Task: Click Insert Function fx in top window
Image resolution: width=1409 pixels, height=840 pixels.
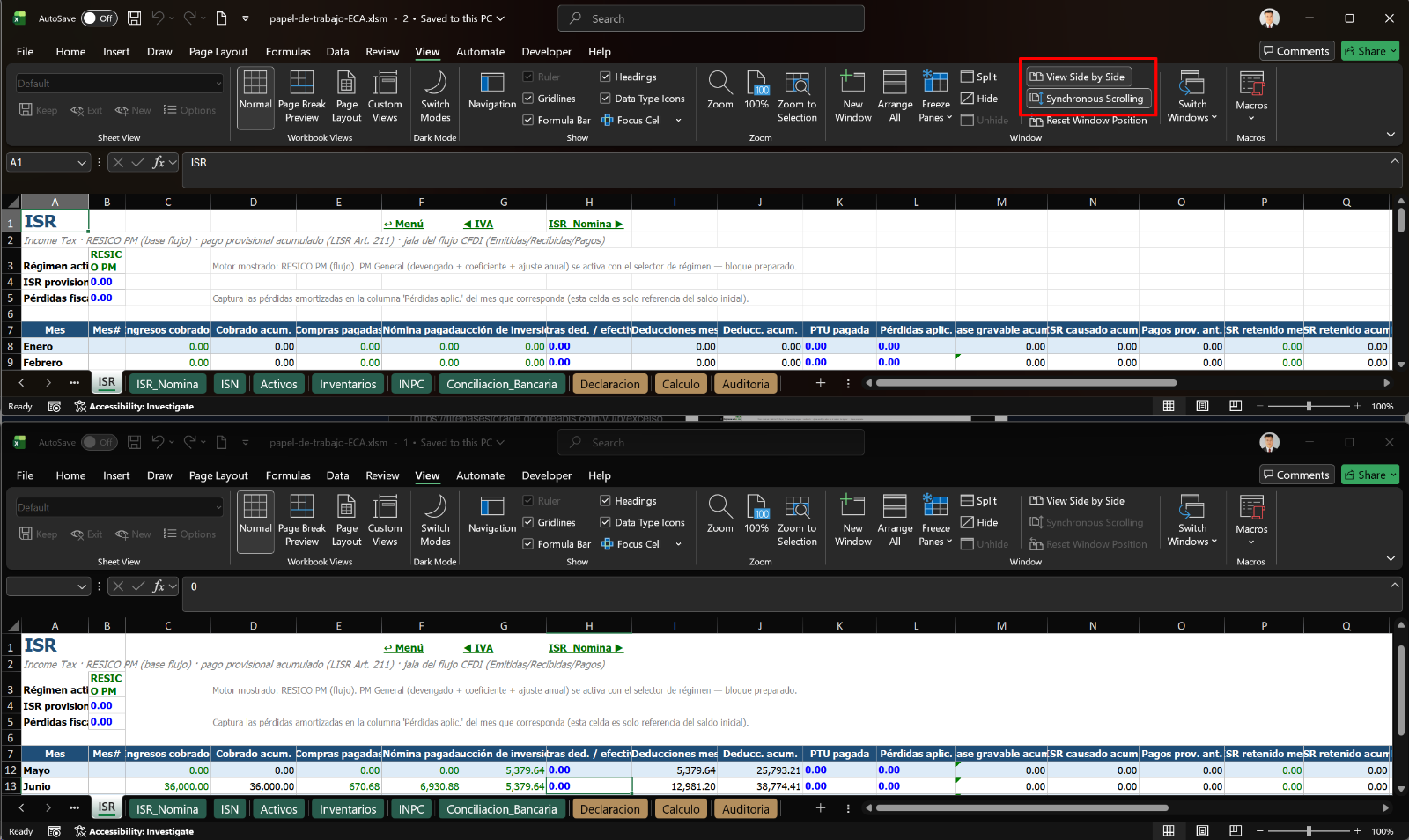Action: (159, 163)
